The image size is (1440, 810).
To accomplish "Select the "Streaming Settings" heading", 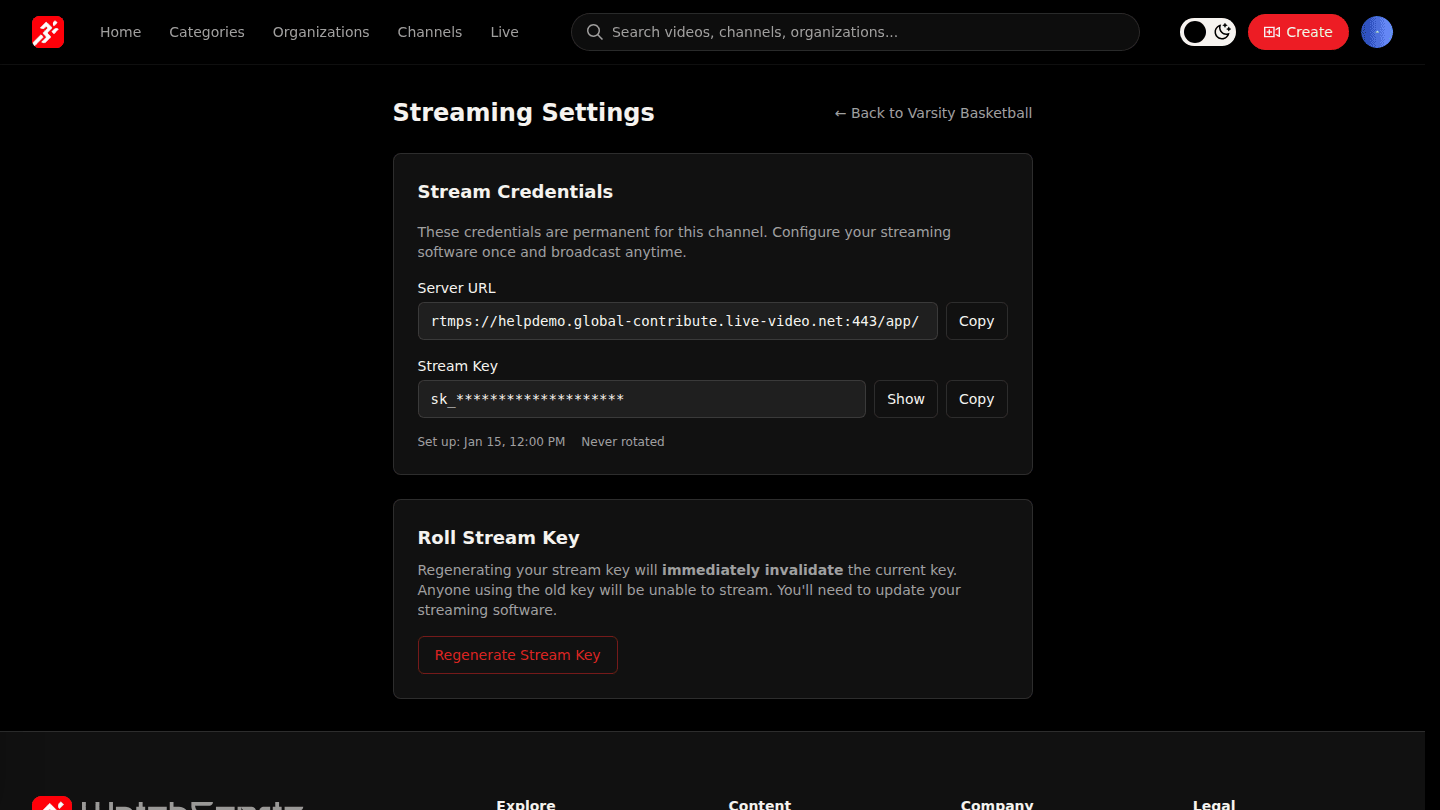I will pos(524,113).
